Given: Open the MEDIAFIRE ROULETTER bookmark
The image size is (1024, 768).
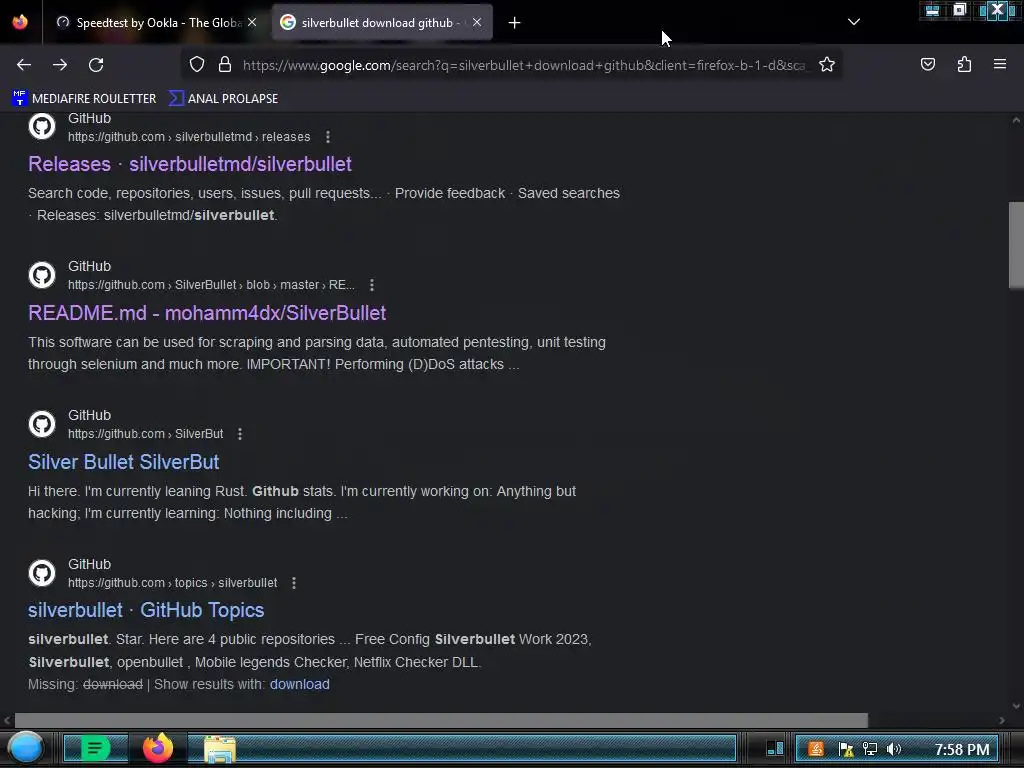Looking at the screenshot, I should tap(84, 99).
